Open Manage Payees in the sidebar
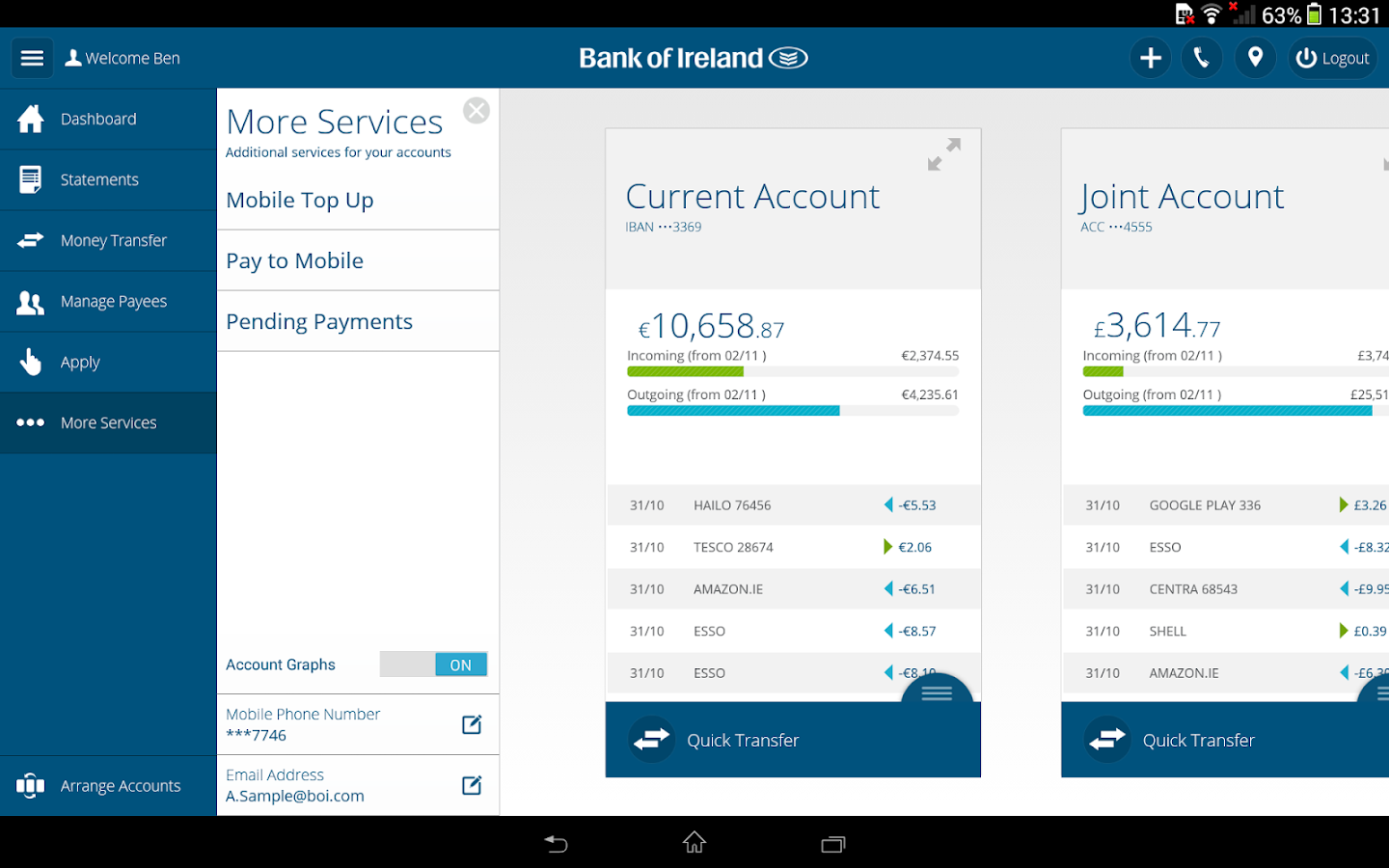The image size is (1389, 868). pos(108,301)
